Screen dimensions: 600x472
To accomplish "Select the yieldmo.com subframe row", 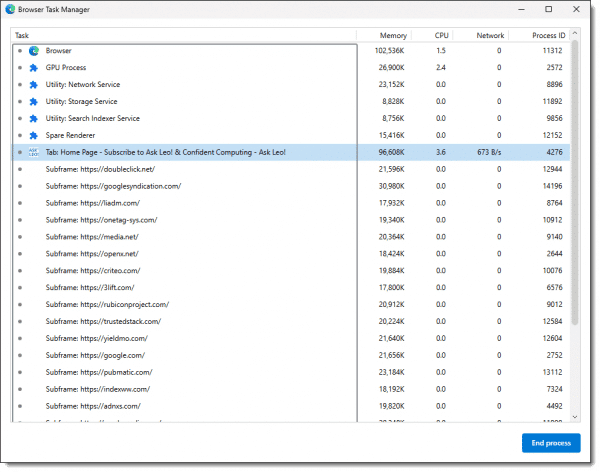I will coord(291,338).
